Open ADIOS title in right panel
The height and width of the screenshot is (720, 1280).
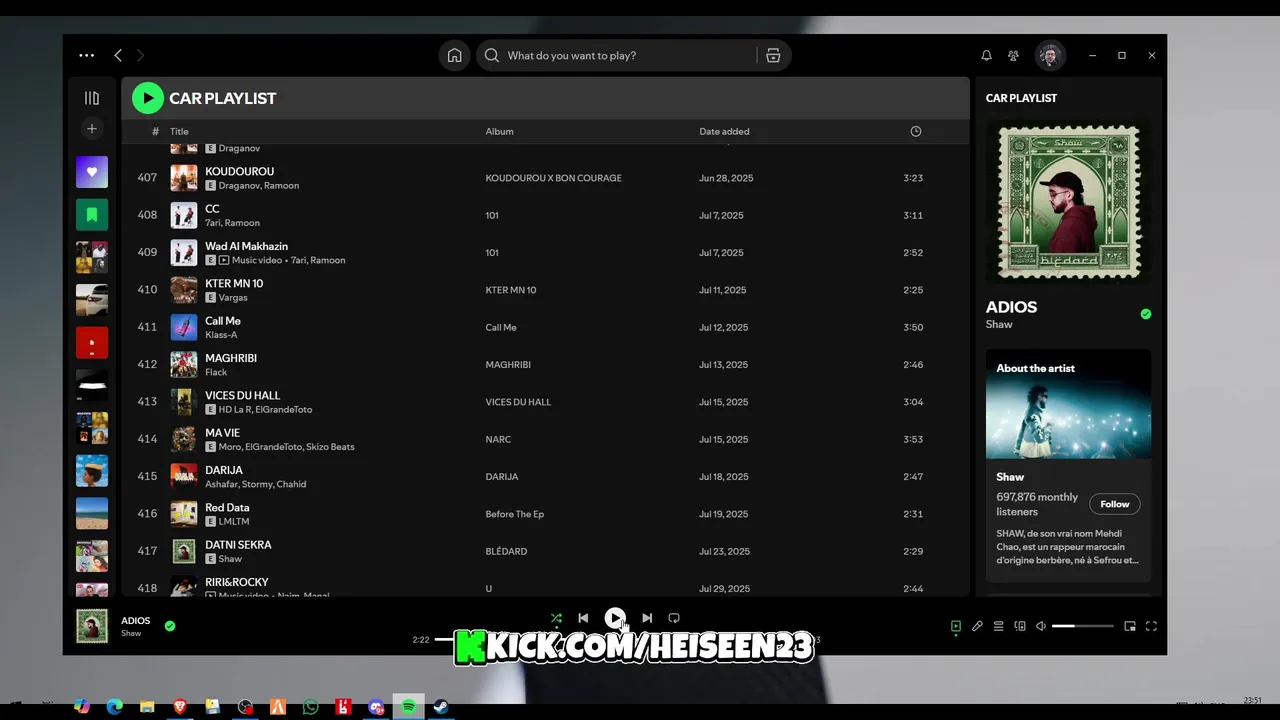(x=1011, y=307)
